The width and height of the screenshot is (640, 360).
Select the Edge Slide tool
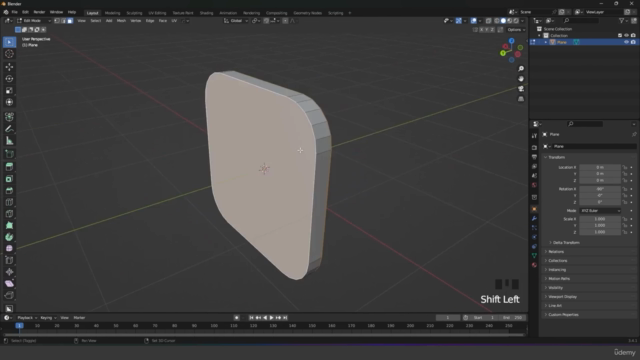click(x=9, y=260)
